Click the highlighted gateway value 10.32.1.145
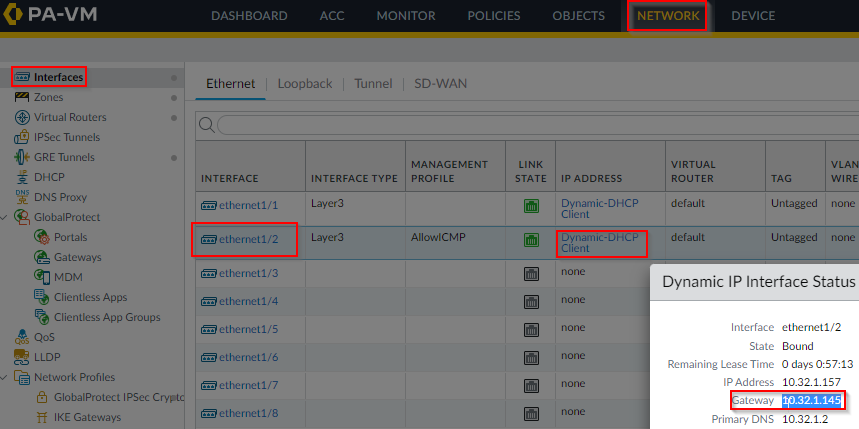Viewport: 859px width, 429px height. click(811, 401)
